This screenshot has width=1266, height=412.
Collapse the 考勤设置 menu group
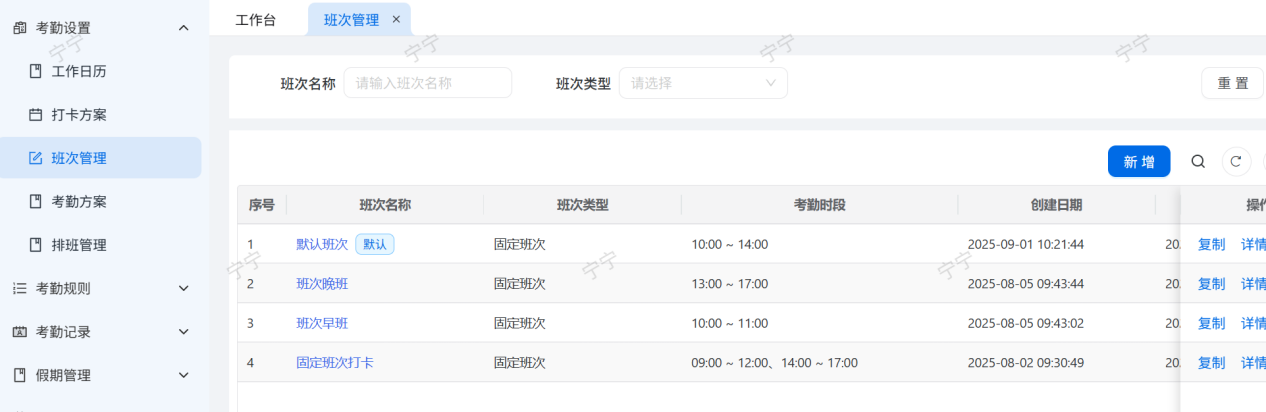pyautogui.click(x=183, y=28)
